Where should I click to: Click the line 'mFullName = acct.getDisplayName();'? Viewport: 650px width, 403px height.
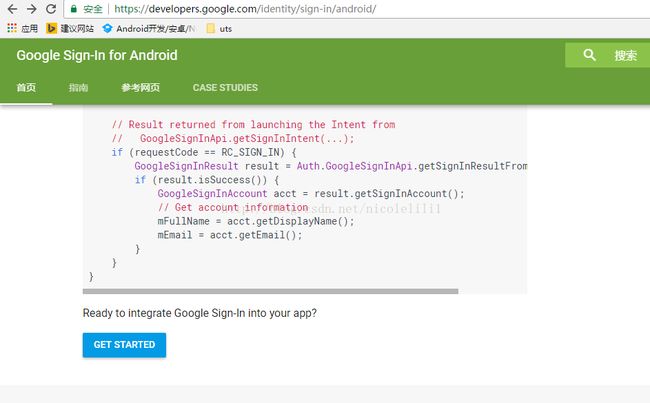coord(256,221)
